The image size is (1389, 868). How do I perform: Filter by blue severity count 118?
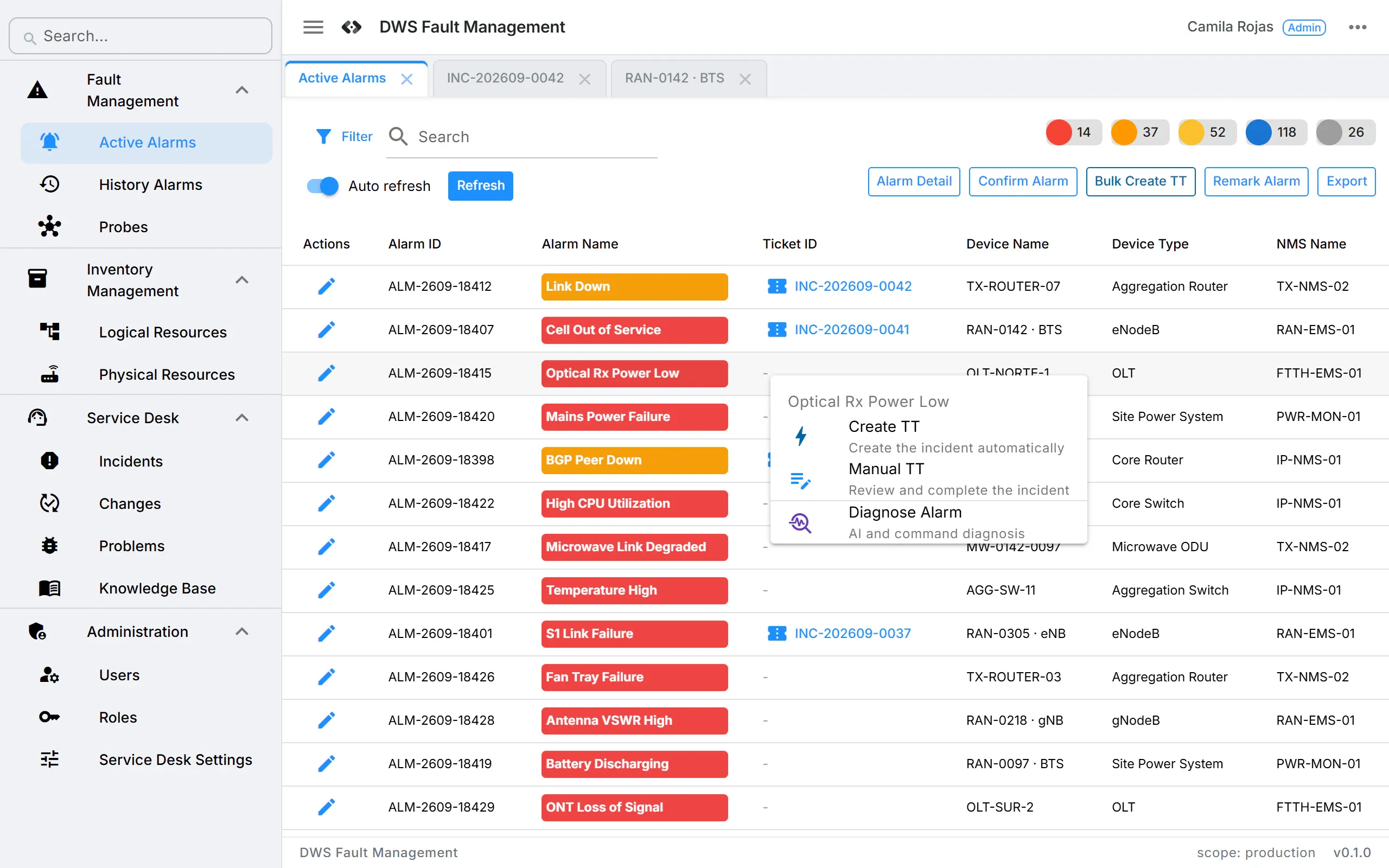click(1276, 132)
